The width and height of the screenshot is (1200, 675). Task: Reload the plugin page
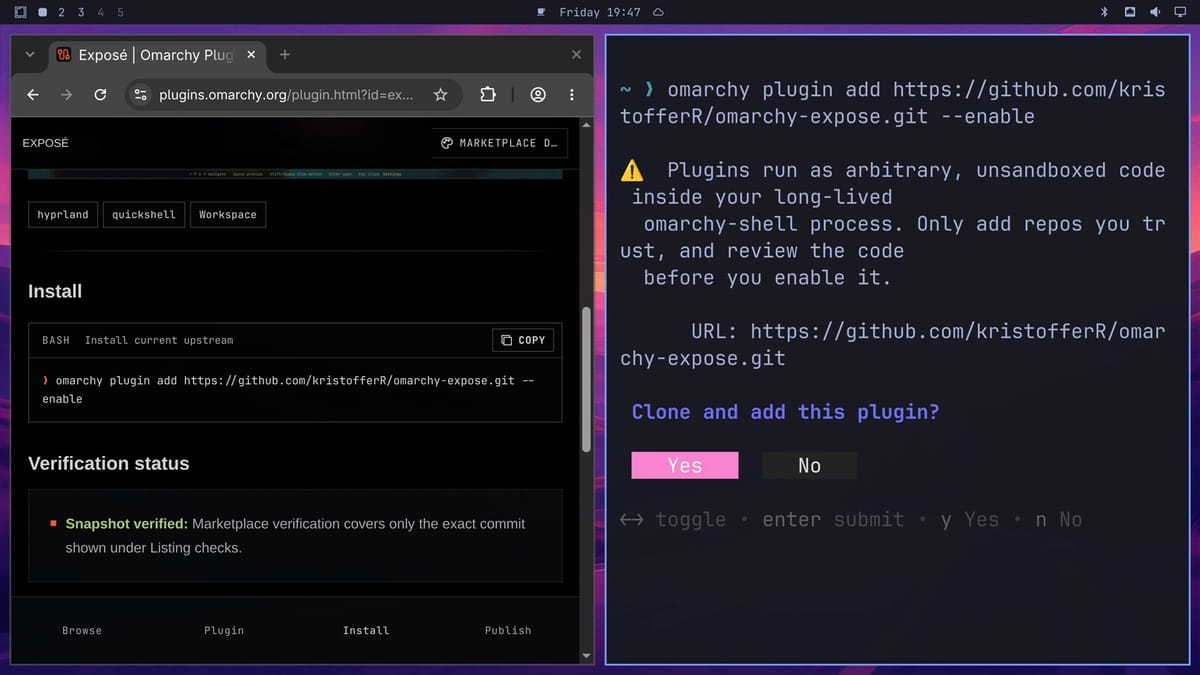click(x=100, y=95)
